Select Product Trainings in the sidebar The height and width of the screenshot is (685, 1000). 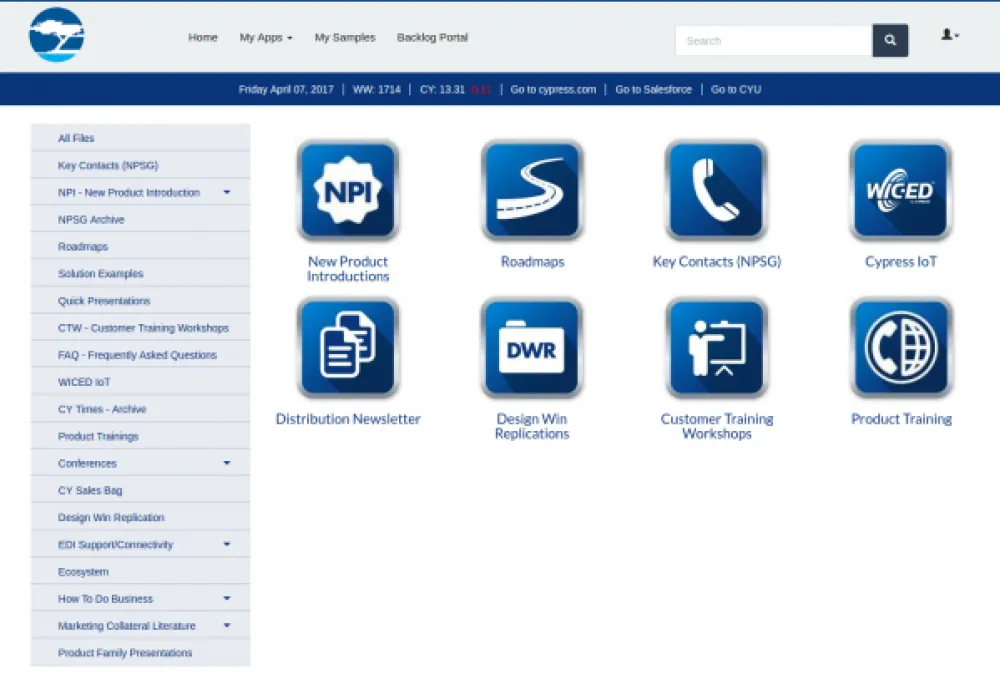click(140, 436)
